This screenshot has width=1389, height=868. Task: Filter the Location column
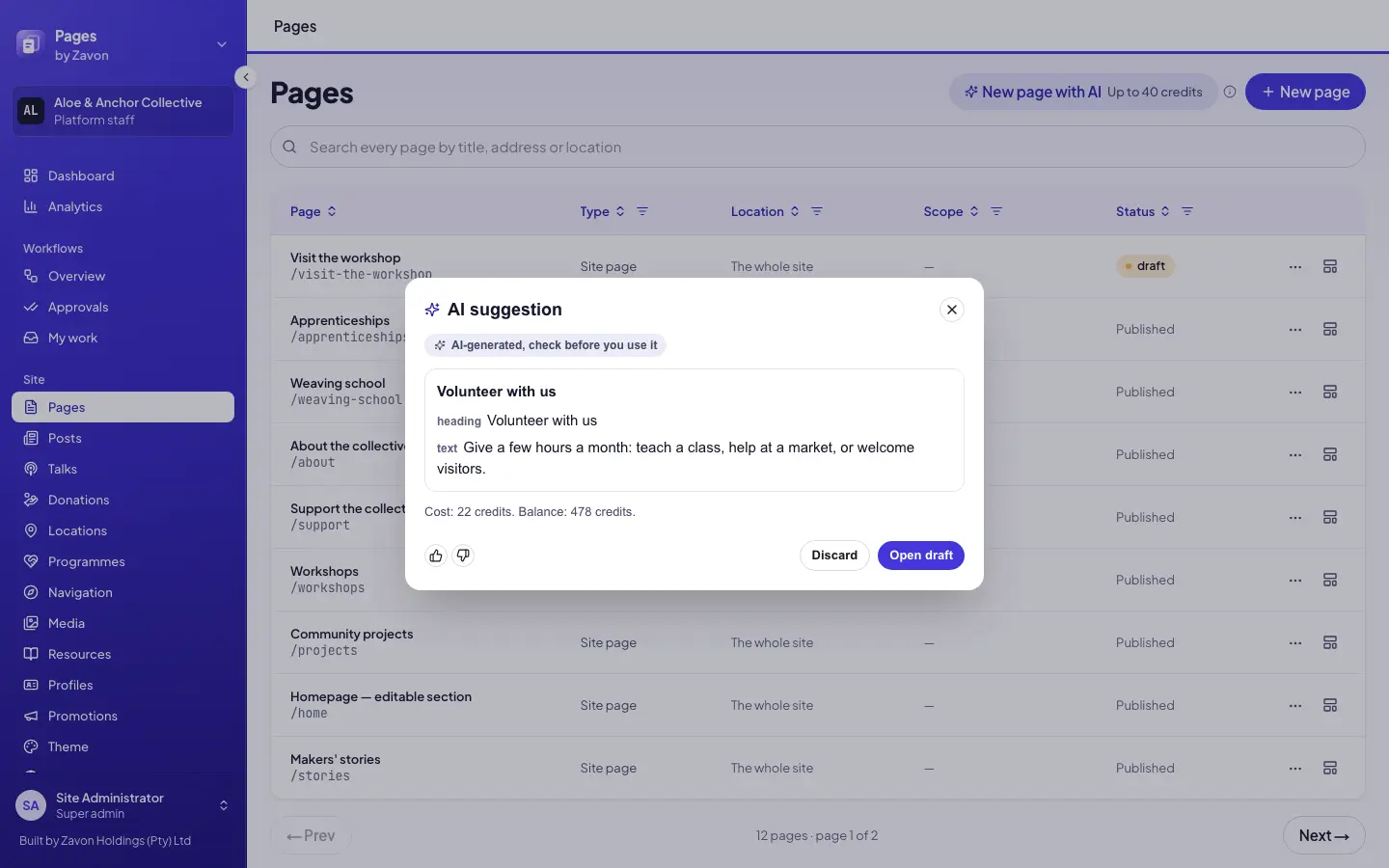[x=817, y=211]
